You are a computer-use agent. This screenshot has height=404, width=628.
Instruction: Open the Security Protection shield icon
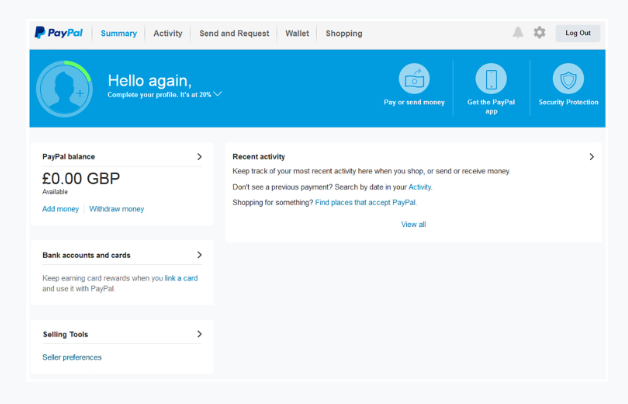point(568,79)
